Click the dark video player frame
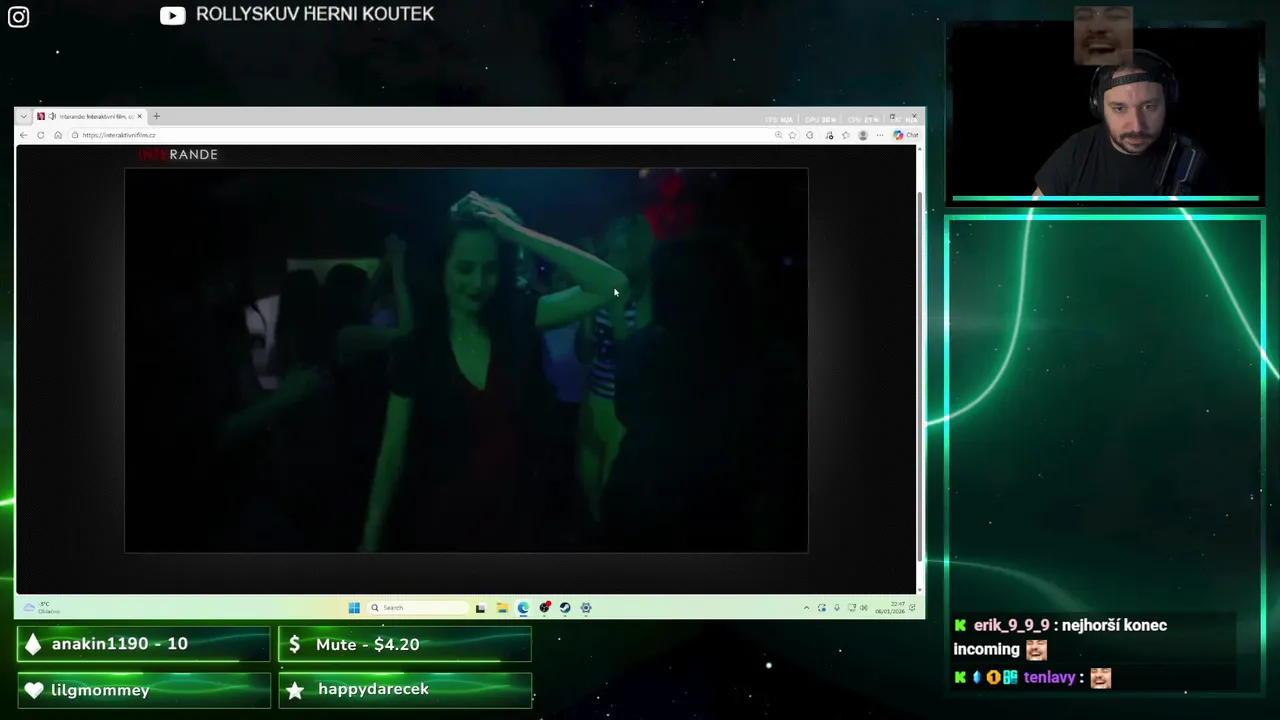 [x=466, y=360]
